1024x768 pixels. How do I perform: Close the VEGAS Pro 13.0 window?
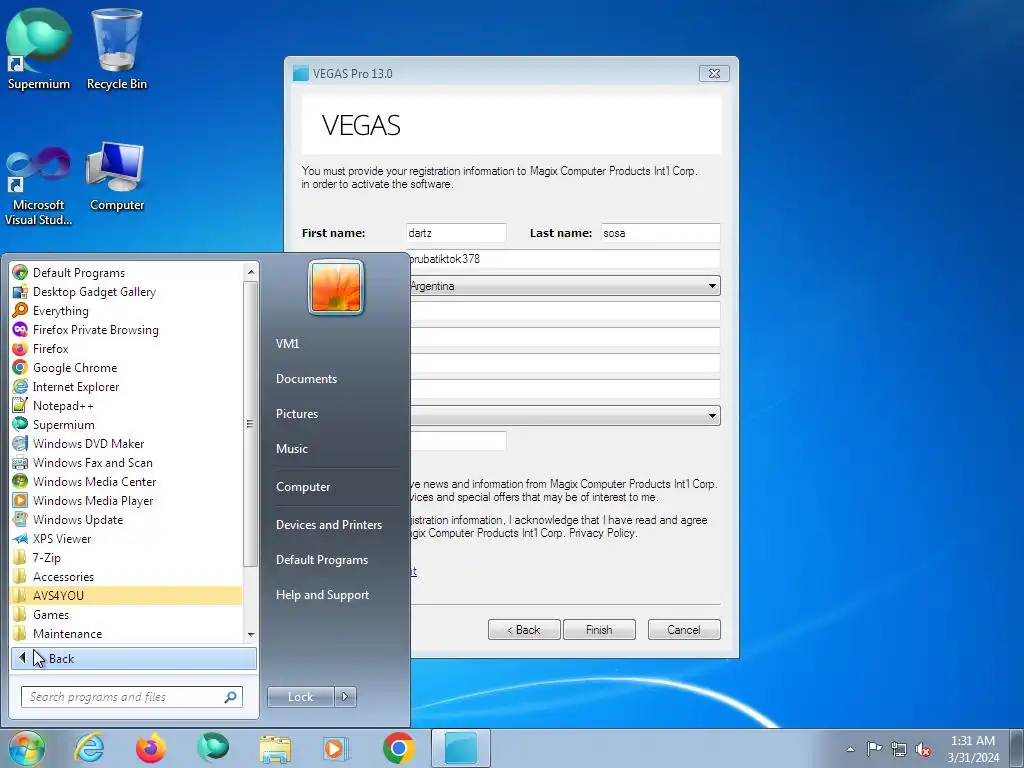point(714,73)
